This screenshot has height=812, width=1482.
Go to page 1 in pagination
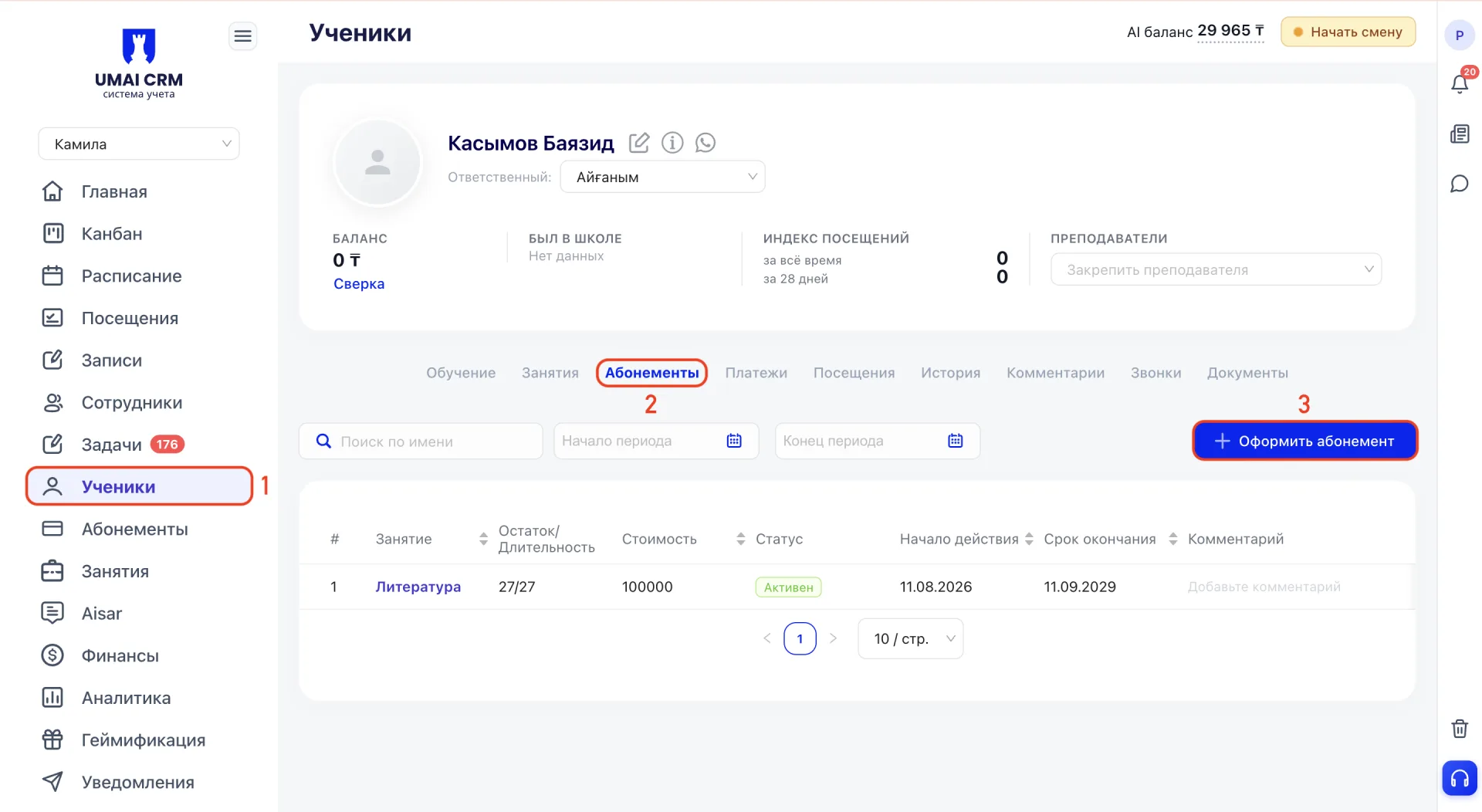pos(800,638)
